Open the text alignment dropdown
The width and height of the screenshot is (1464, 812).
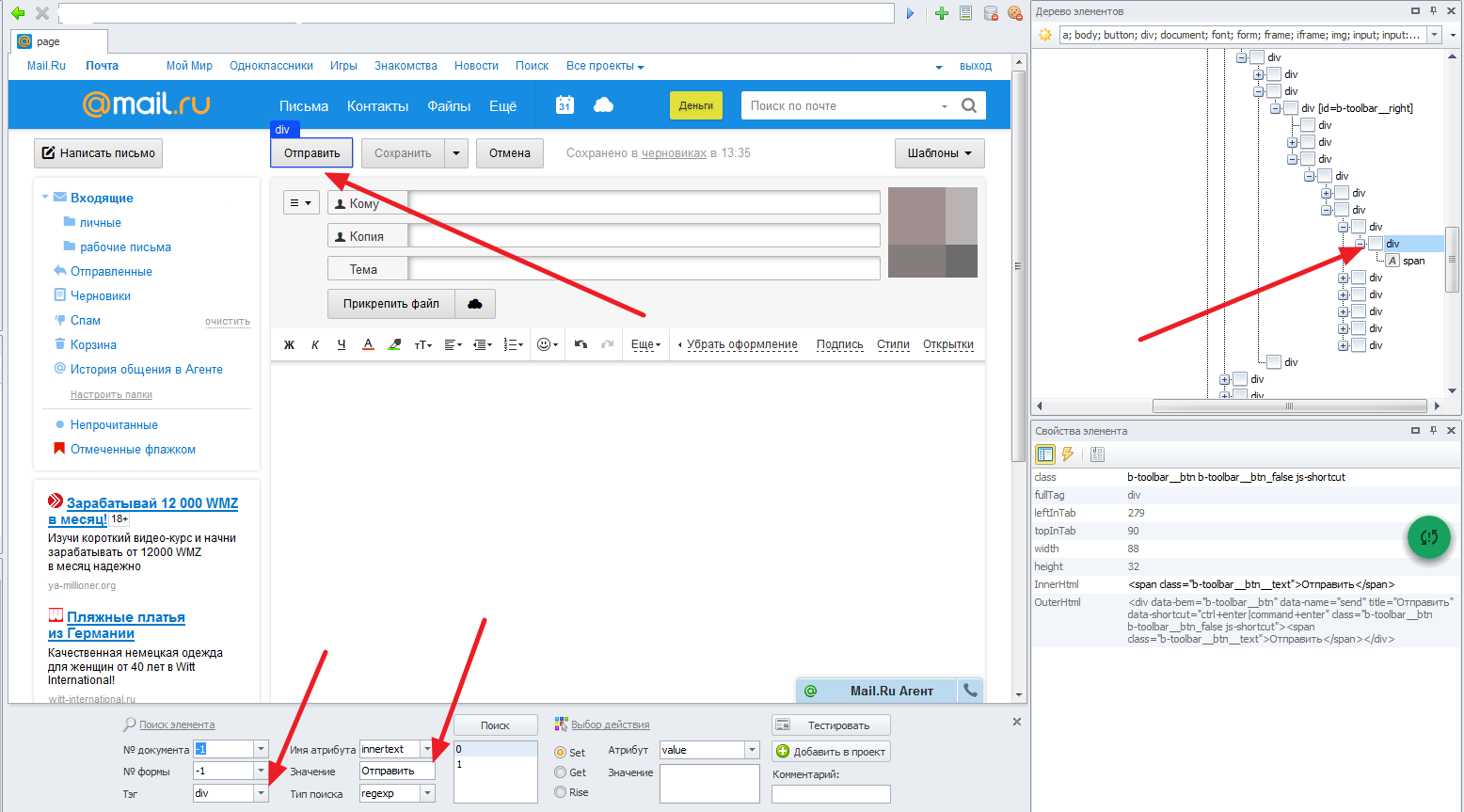[453, 344]
